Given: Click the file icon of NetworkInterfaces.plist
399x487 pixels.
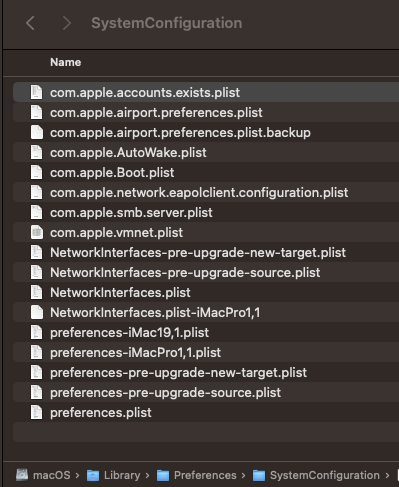Looking at the screenshot, I should [36, 292].
